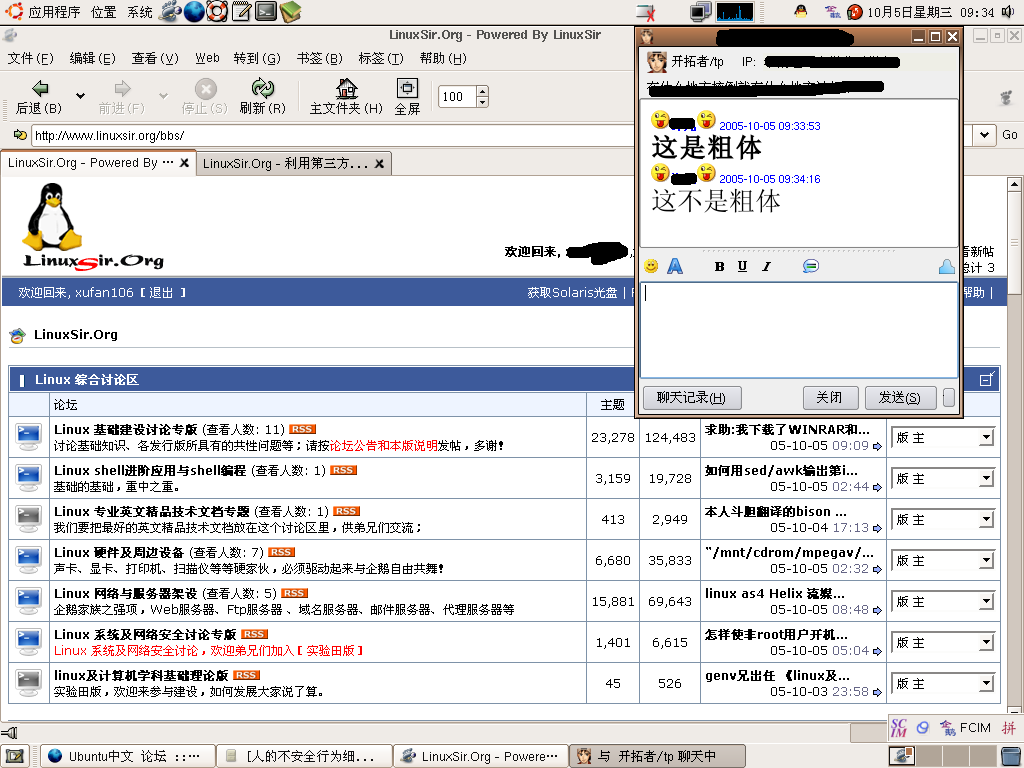Go to the home folder via 主文件夹
The height and width of the screenshot is (768, 1024).
pos(346,97)
